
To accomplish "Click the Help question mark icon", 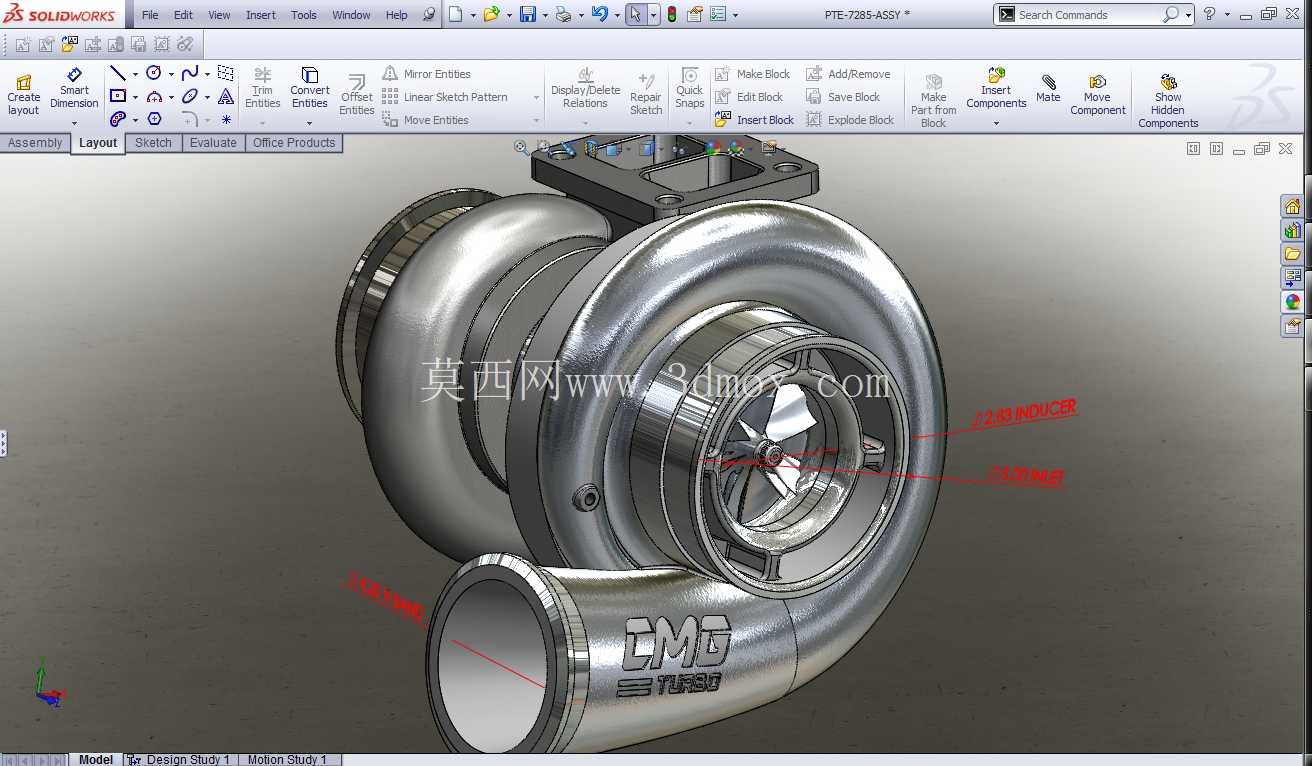I will (1210, 14).
